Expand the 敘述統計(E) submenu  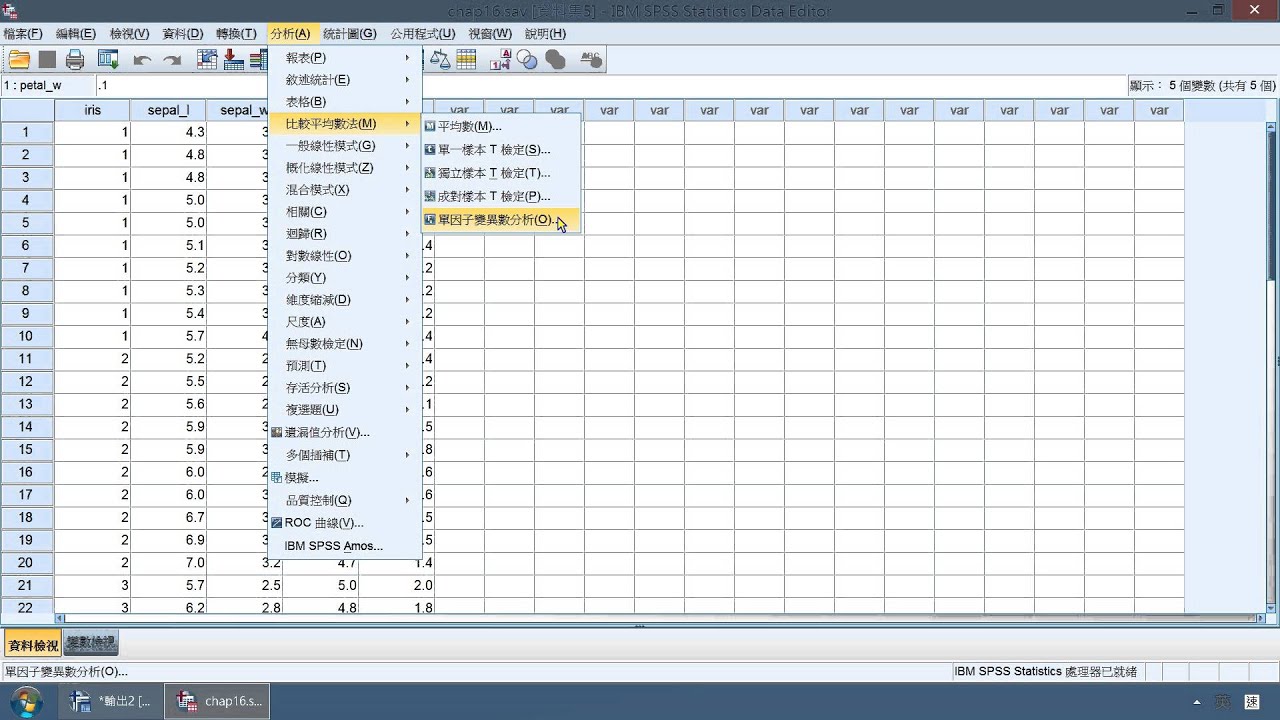click(x=345, y=80)
